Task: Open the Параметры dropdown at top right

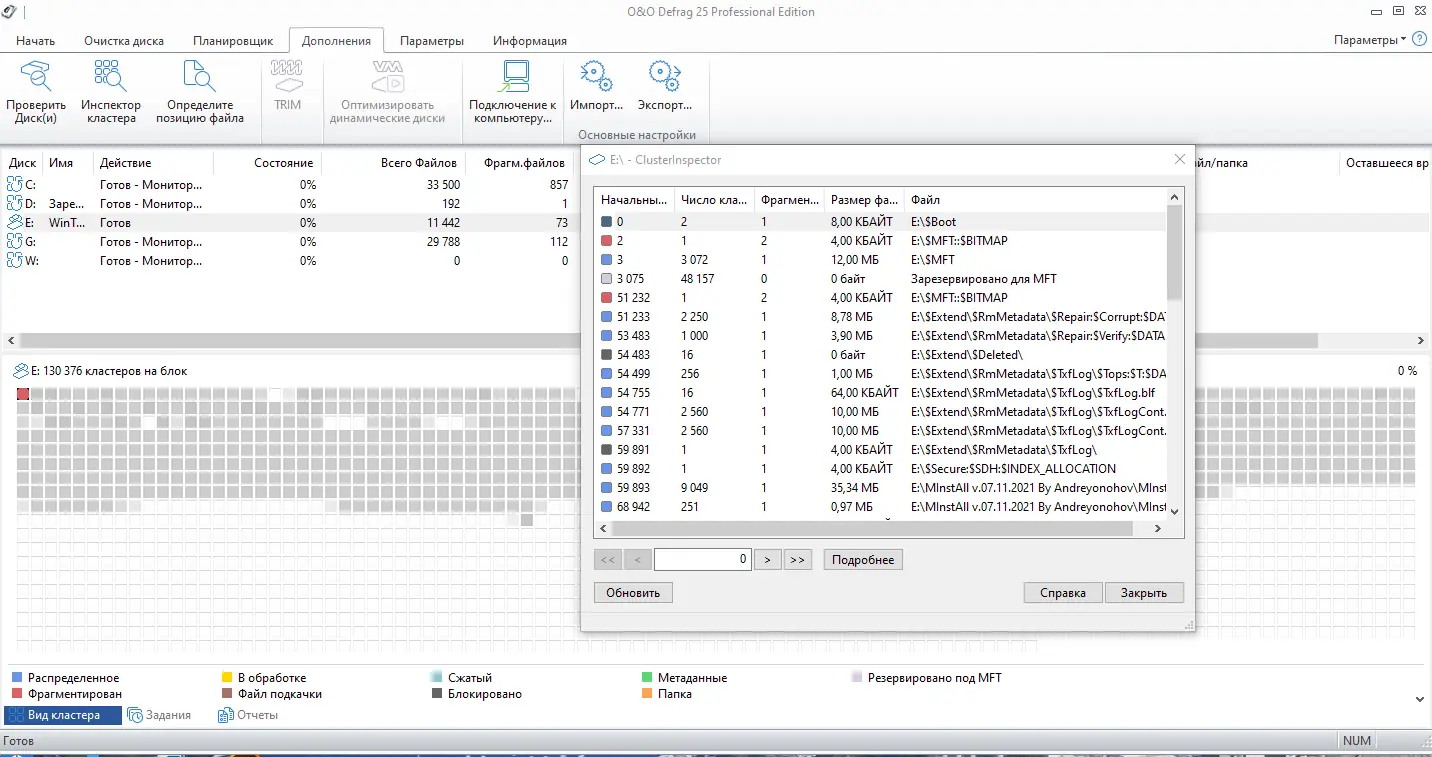Action: [1370, 40]
